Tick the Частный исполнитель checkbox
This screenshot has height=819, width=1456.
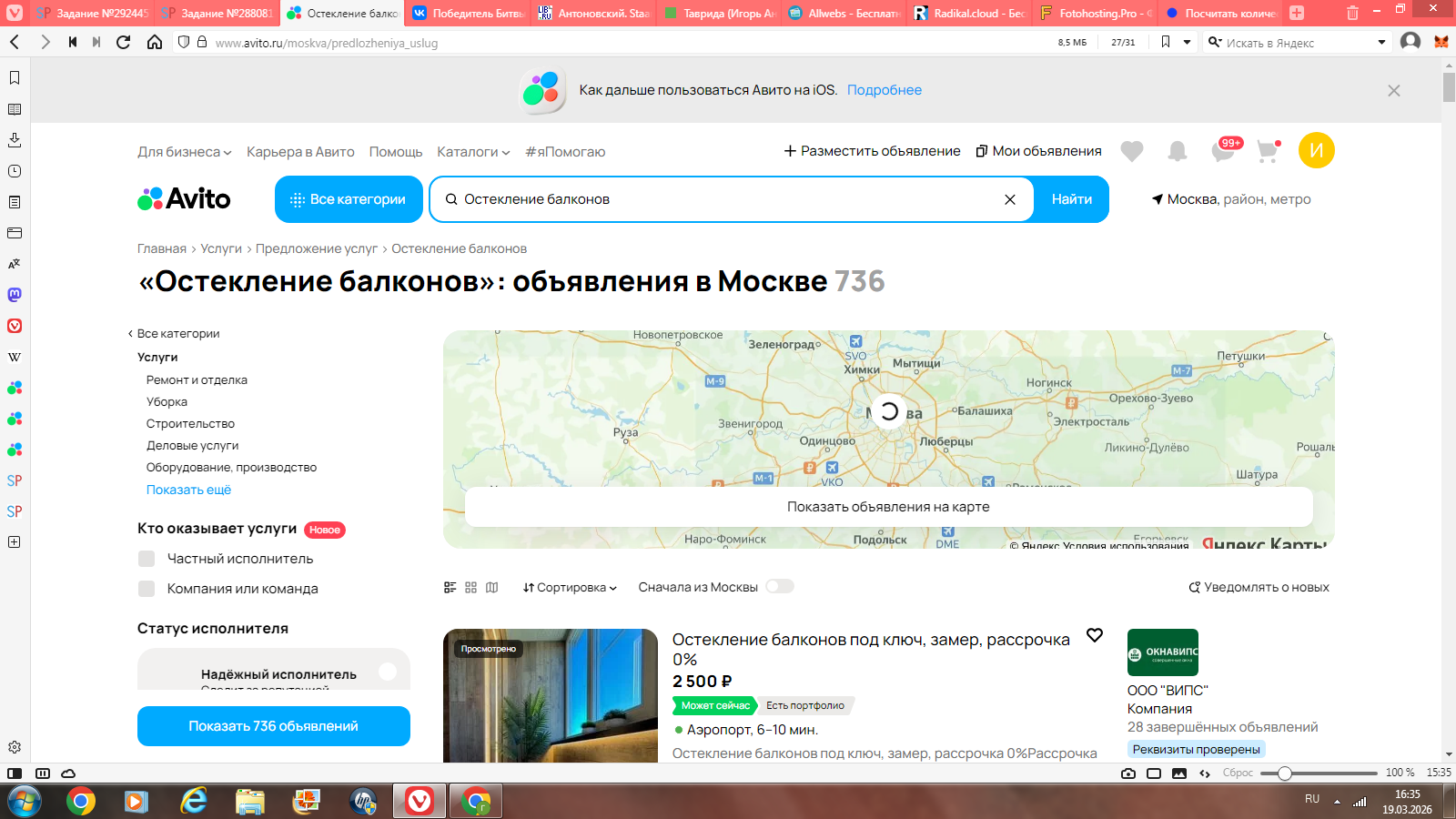click(x=147, y=559)
